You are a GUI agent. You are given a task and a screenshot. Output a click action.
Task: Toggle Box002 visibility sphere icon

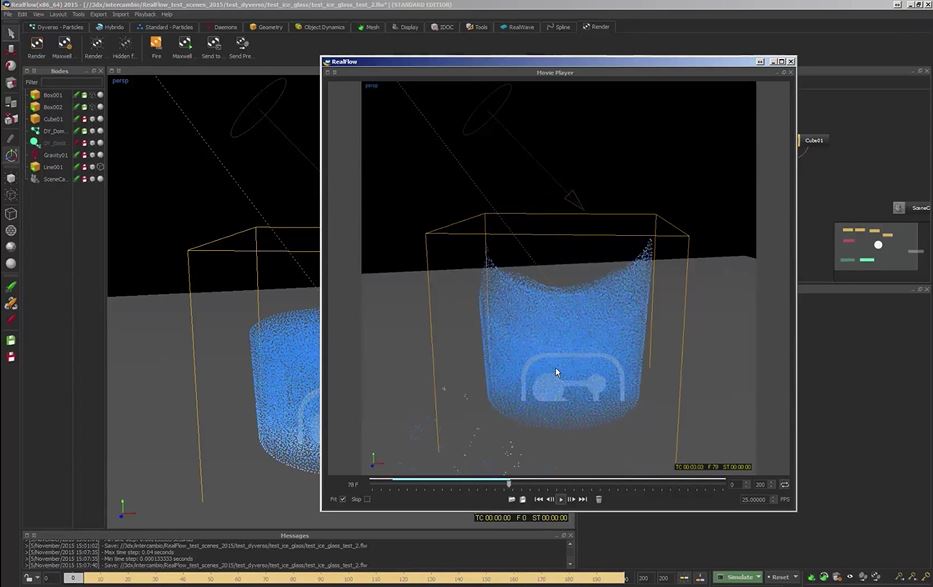tap(100, 107)
